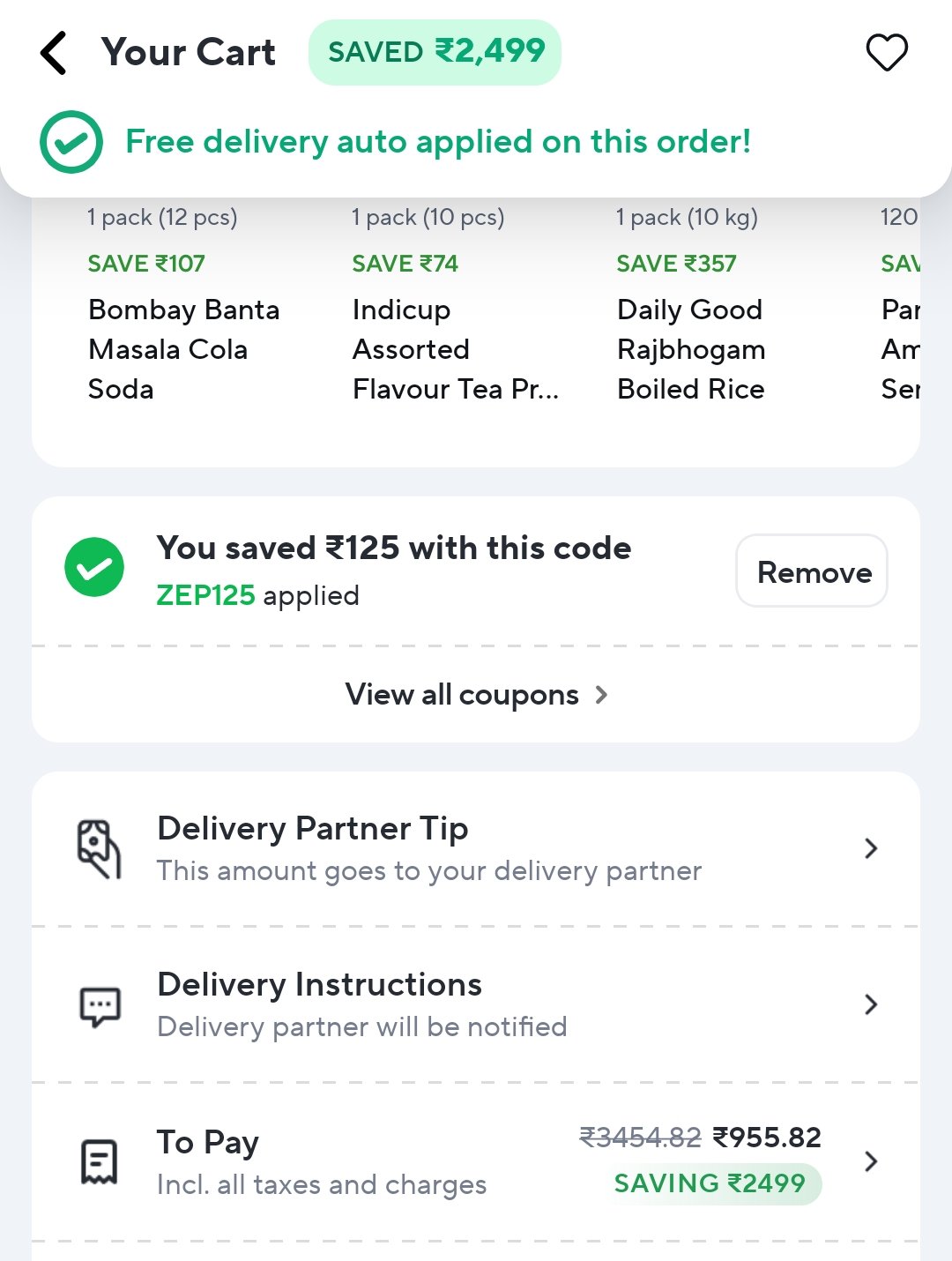Go back using the arrow icon
The width and height of the screenshot is (952, 1261).
coord(54,53)
